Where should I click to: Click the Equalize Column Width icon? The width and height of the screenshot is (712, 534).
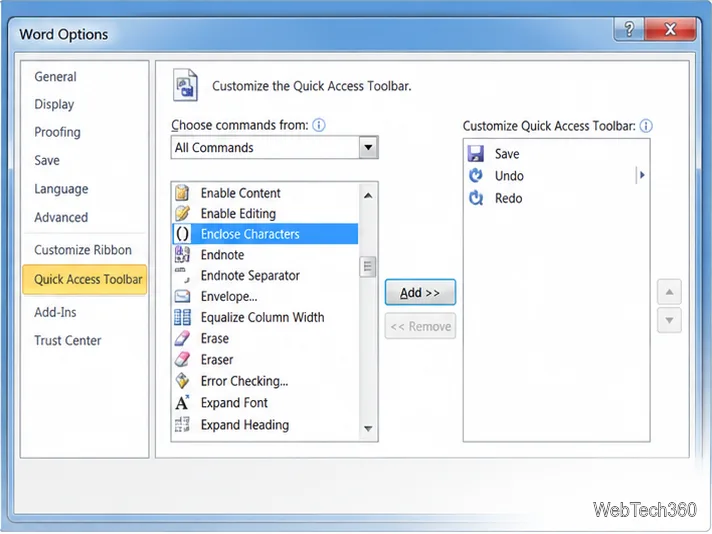182,317
